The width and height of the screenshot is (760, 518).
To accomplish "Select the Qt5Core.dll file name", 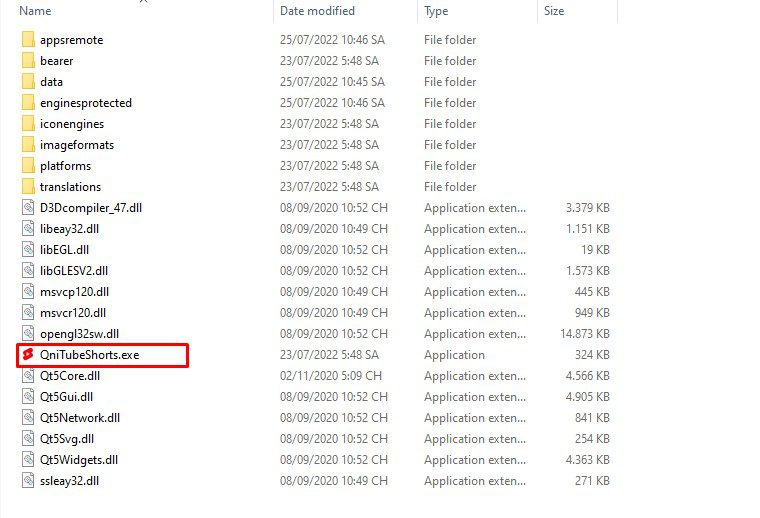I will (x=70, y=376).
